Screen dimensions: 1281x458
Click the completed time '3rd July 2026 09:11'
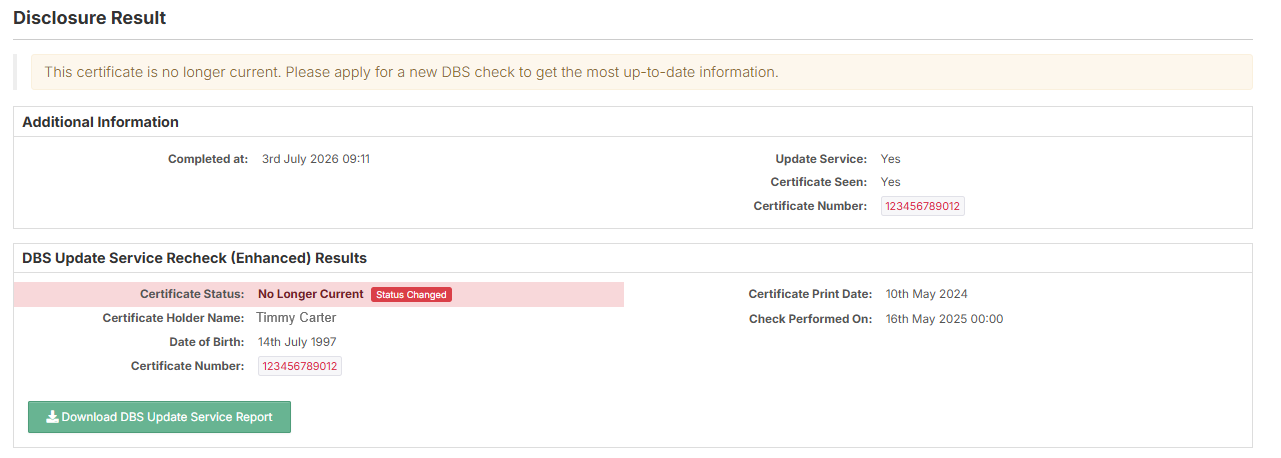pos(316,159)
